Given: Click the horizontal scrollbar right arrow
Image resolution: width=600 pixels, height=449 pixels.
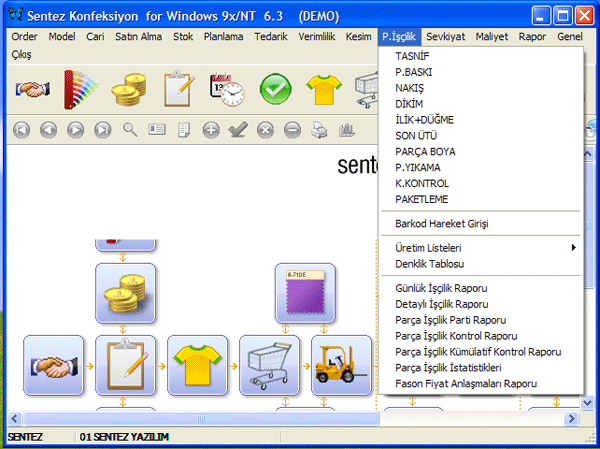Looking at the screenshot, I should 572,418.
